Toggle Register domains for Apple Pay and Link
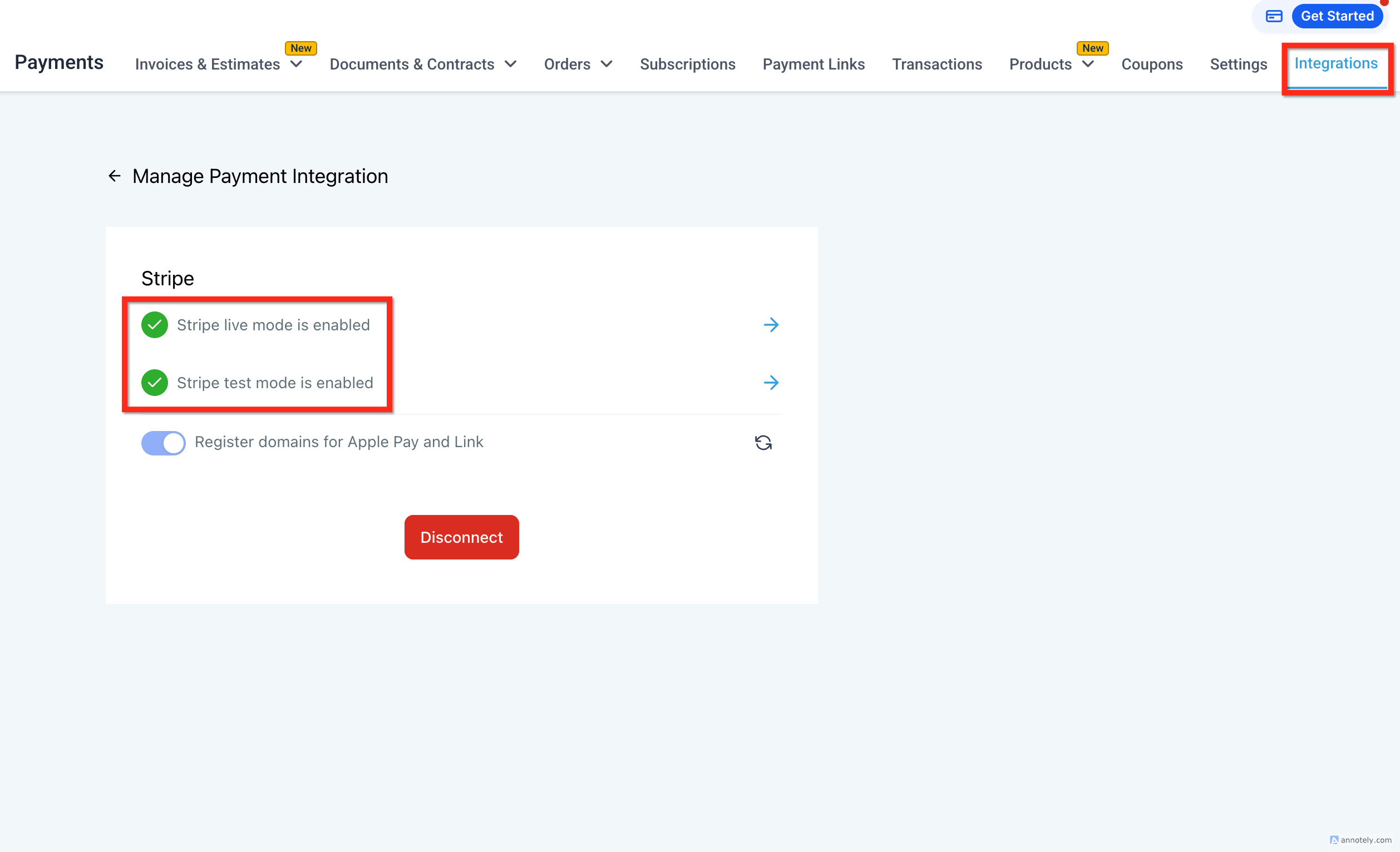This screenshot has height=852, width=1400. click(164, 443)
